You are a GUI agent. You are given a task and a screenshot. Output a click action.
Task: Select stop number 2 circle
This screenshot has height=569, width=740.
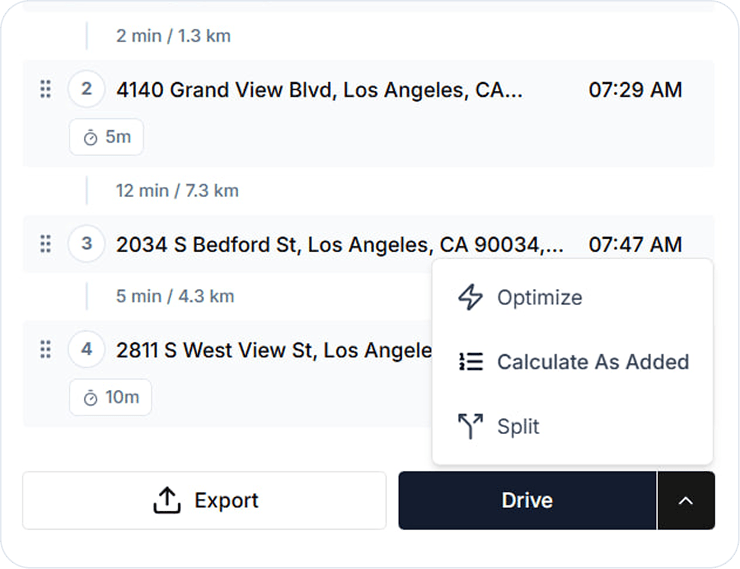tap(87, 90)
